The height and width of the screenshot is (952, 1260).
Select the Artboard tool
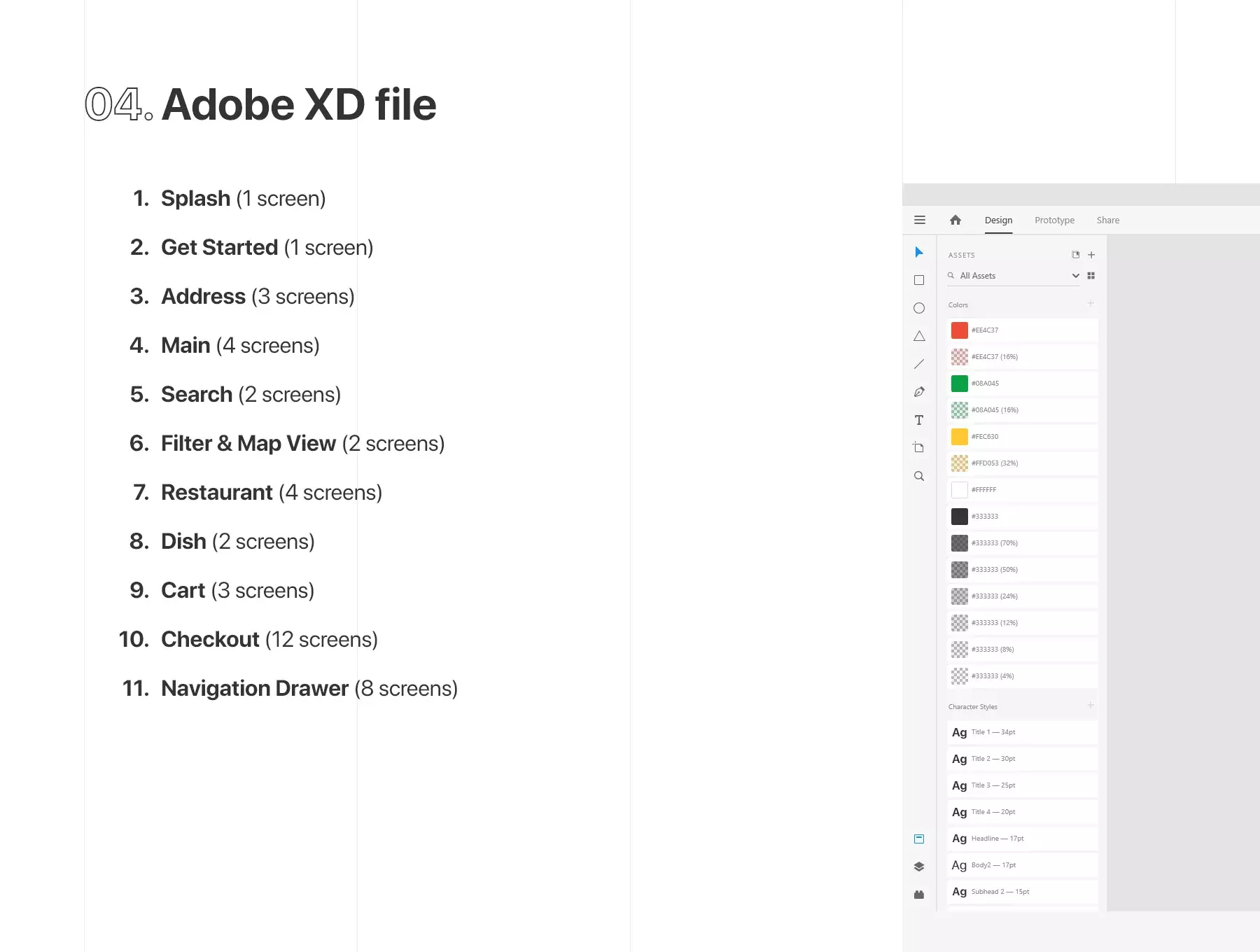pyautogui.click(x=919, y=447)
